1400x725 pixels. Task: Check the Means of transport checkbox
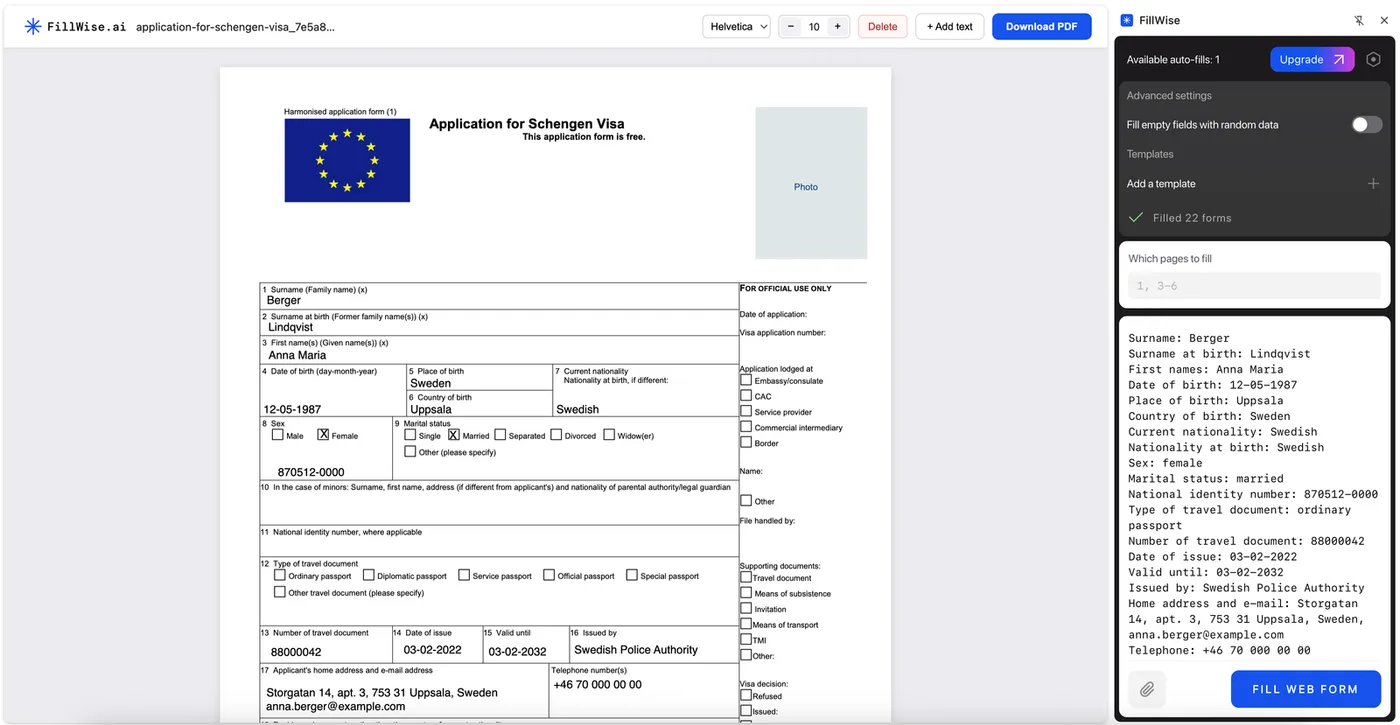tap(746, 624)
